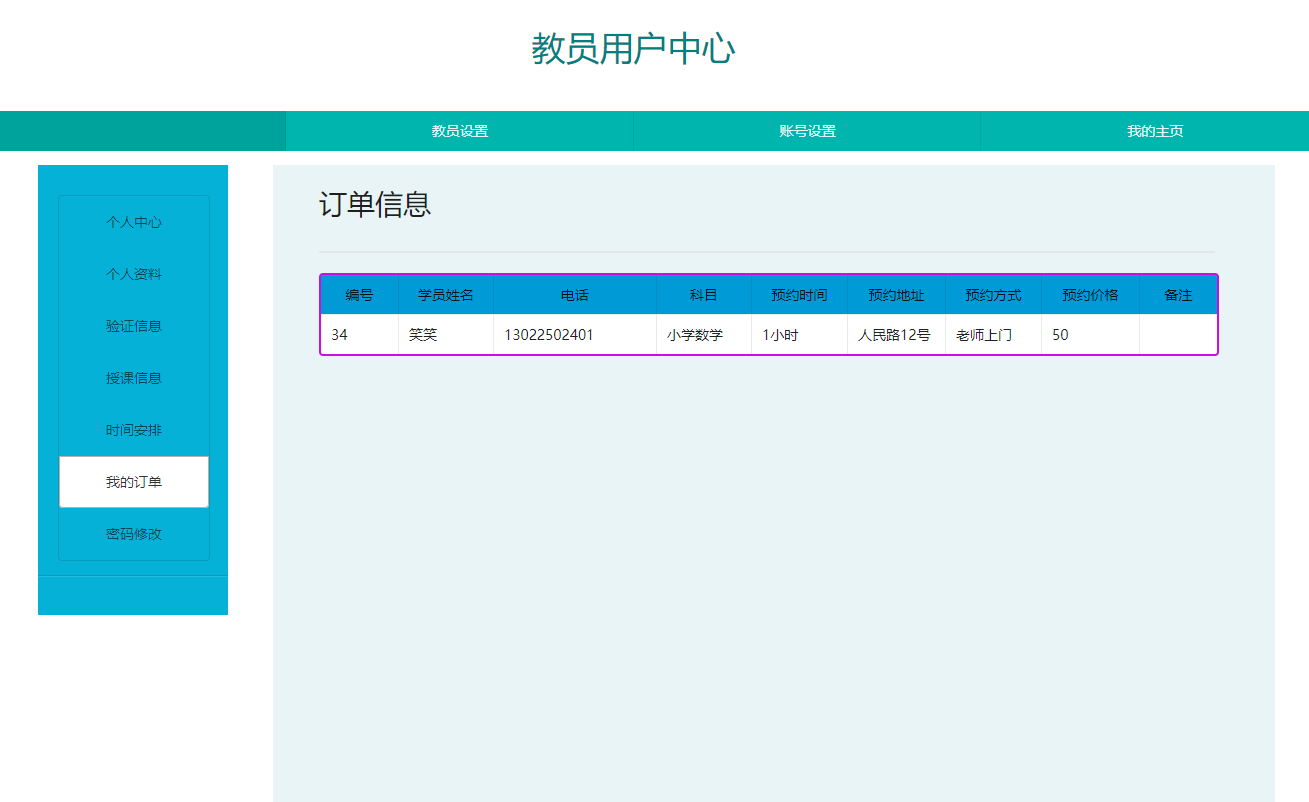This screenshot has width=1309, height=802.
Task: Click the 订单信息 page heading
Action: tap(372, 206)
